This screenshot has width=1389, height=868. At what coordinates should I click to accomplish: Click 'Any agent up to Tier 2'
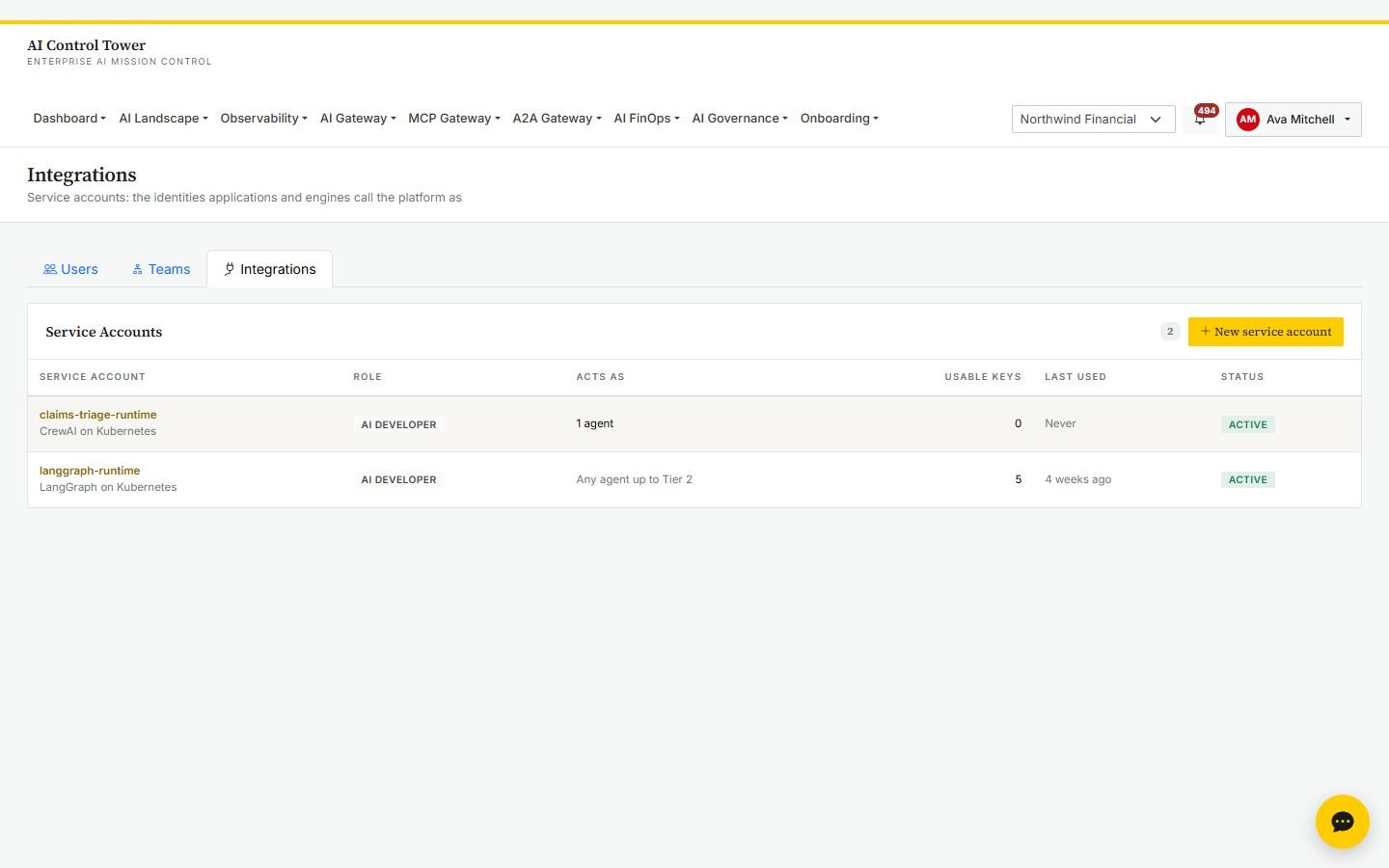click(635, 479)
